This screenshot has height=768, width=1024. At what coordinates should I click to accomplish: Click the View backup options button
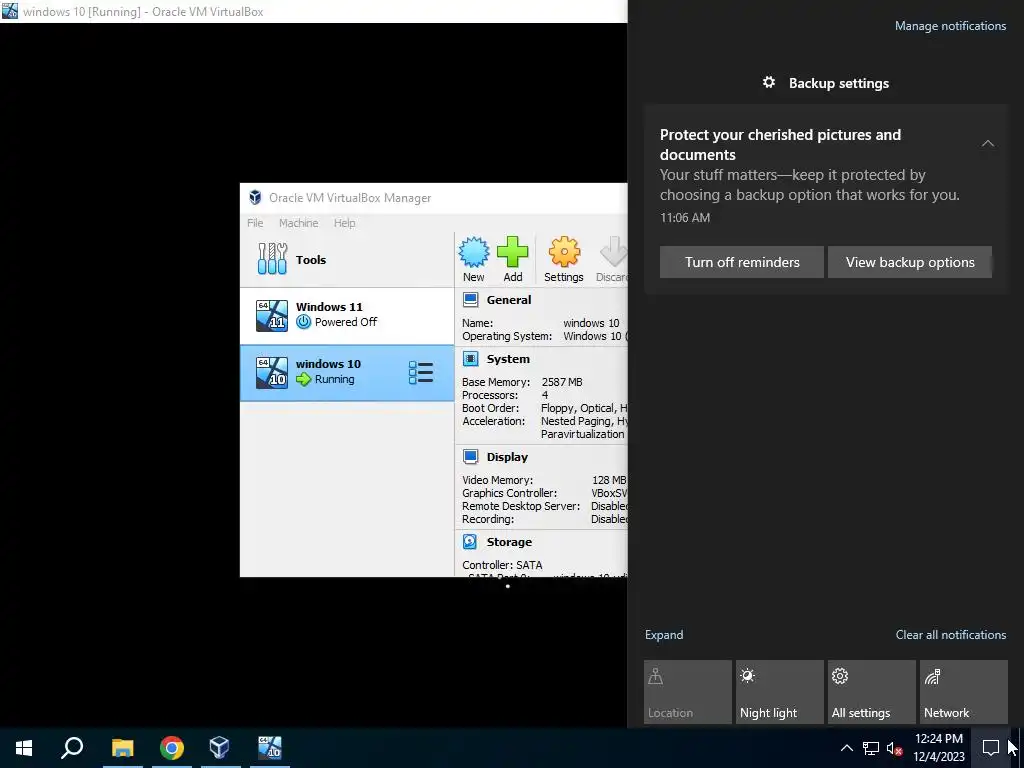pyautogui.click(x=910, y=262)
